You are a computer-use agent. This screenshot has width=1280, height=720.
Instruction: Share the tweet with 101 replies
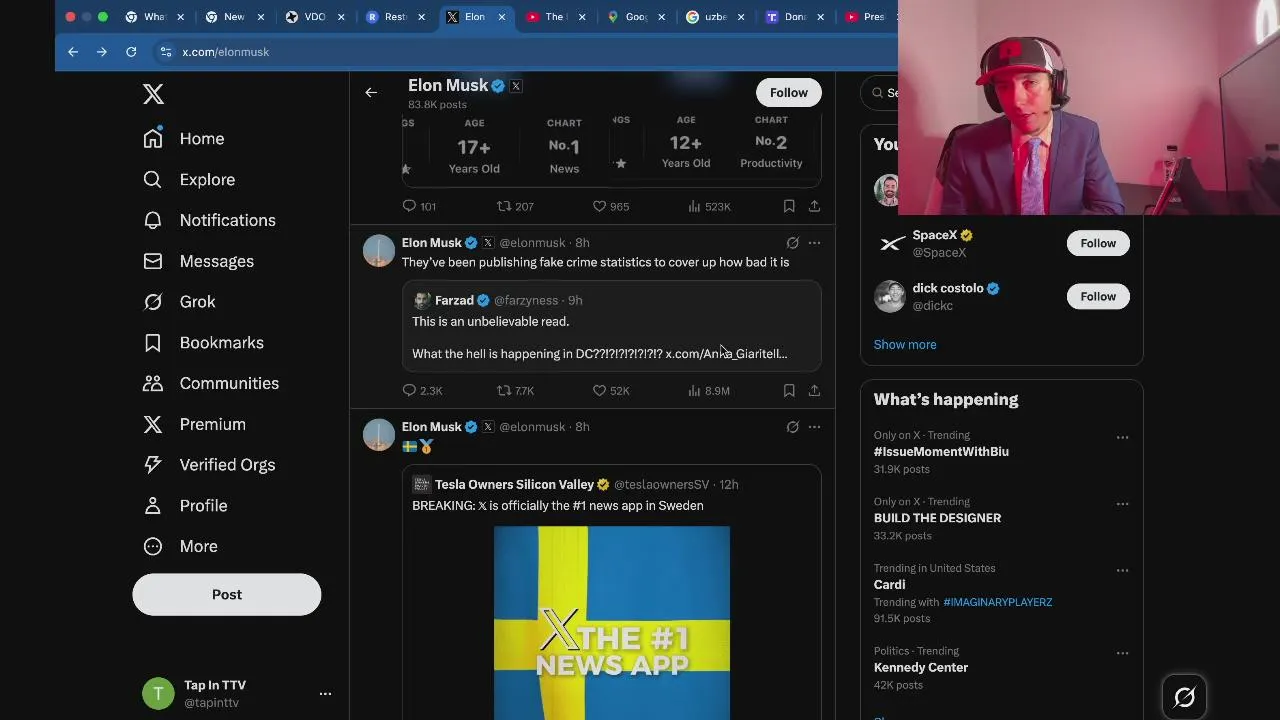[814, 206]
